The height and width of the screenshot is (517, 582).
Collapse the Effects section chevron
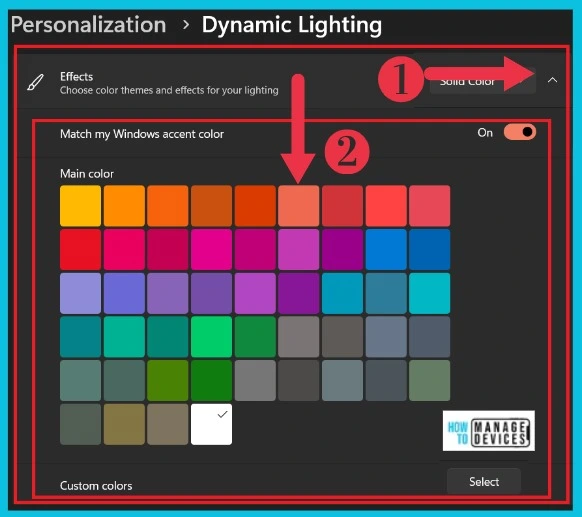pyautogui.click(x=552, y=80)
